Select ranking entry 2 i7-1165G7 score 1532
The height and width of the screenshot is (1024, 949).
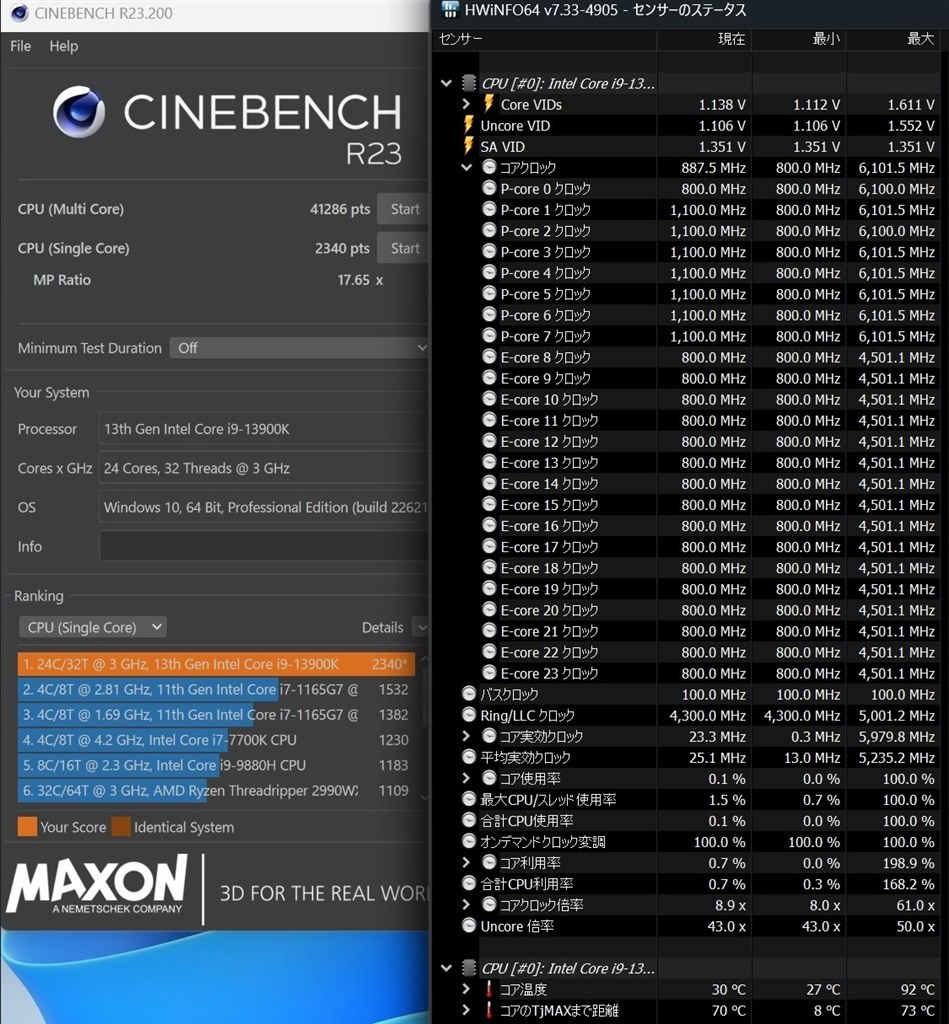tap(216, 689)
